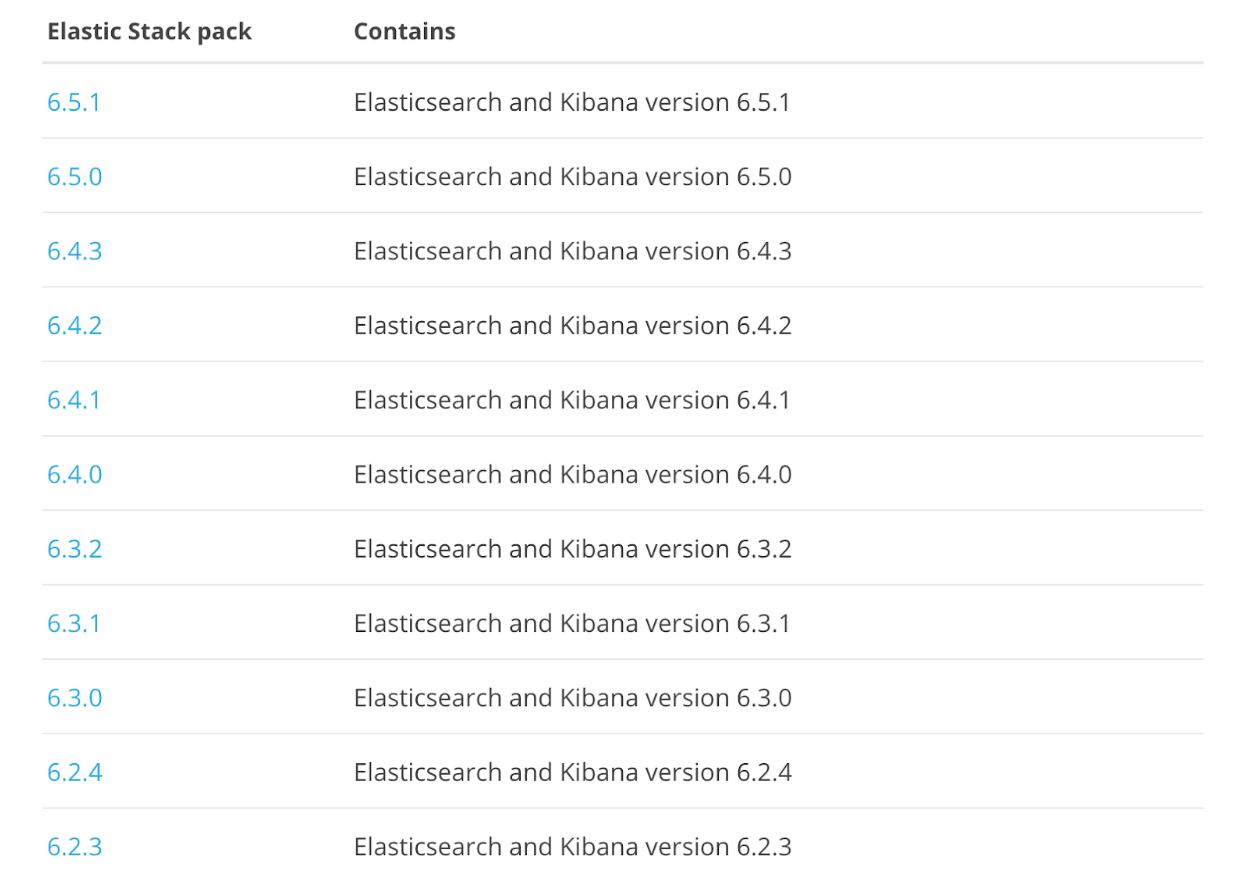Select the 6.4.1 stack pack link
Viewport: 1248px width, 876px height.
(74, 400)
